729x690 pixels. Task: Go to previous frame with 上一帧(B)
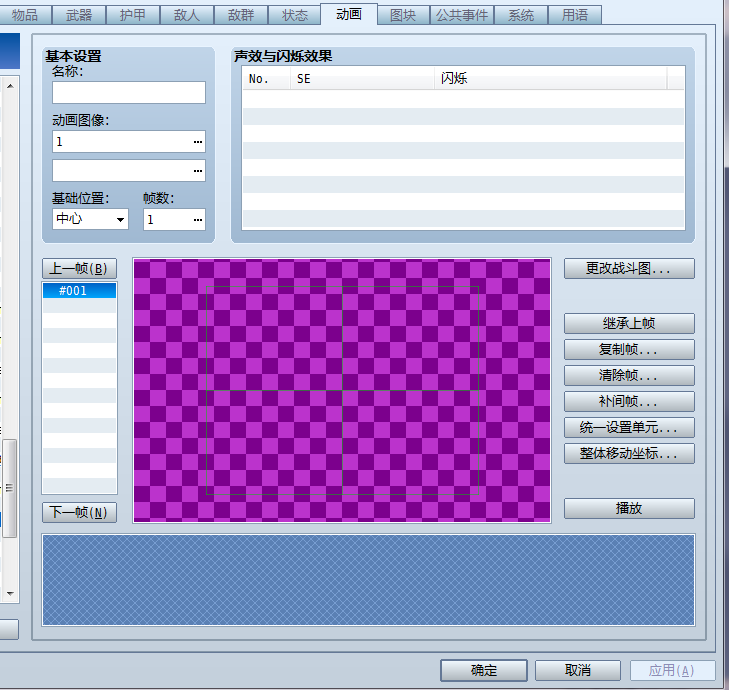(79, 268)
